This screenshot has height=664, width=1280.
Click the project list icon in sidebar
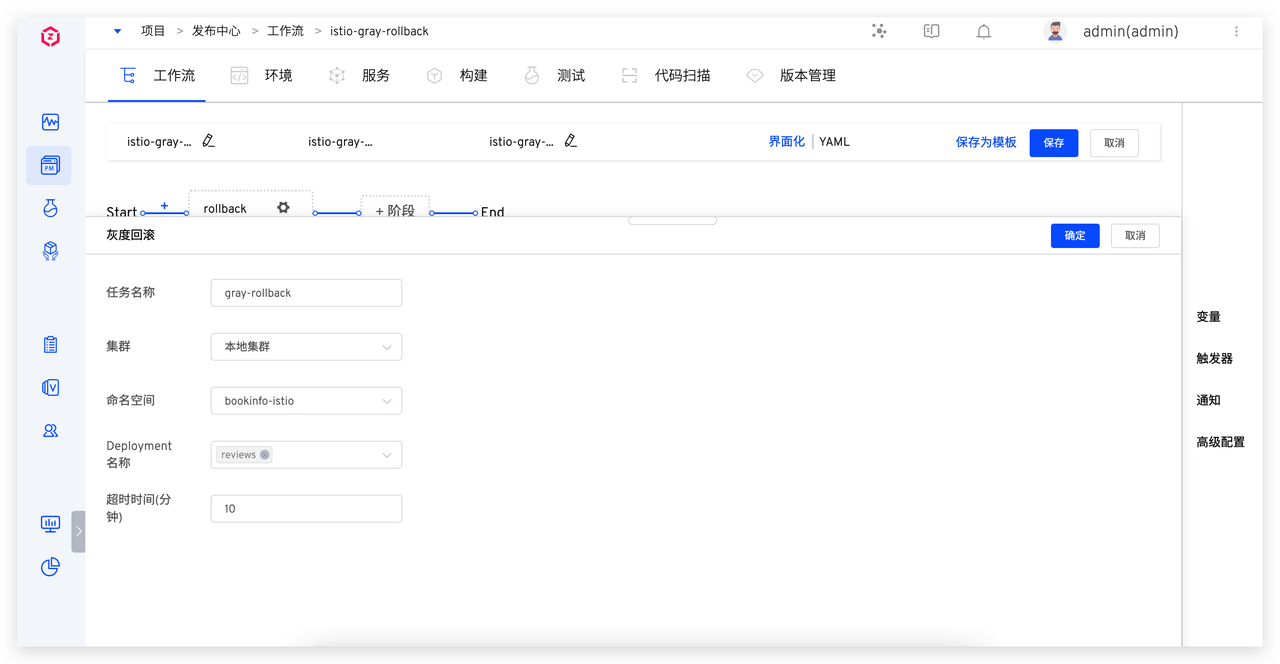50,165
